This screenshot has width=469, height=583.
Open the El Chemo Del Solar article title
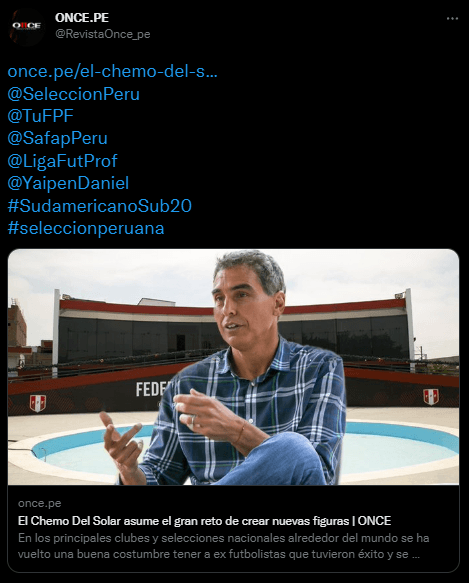[x=204, y=521]
